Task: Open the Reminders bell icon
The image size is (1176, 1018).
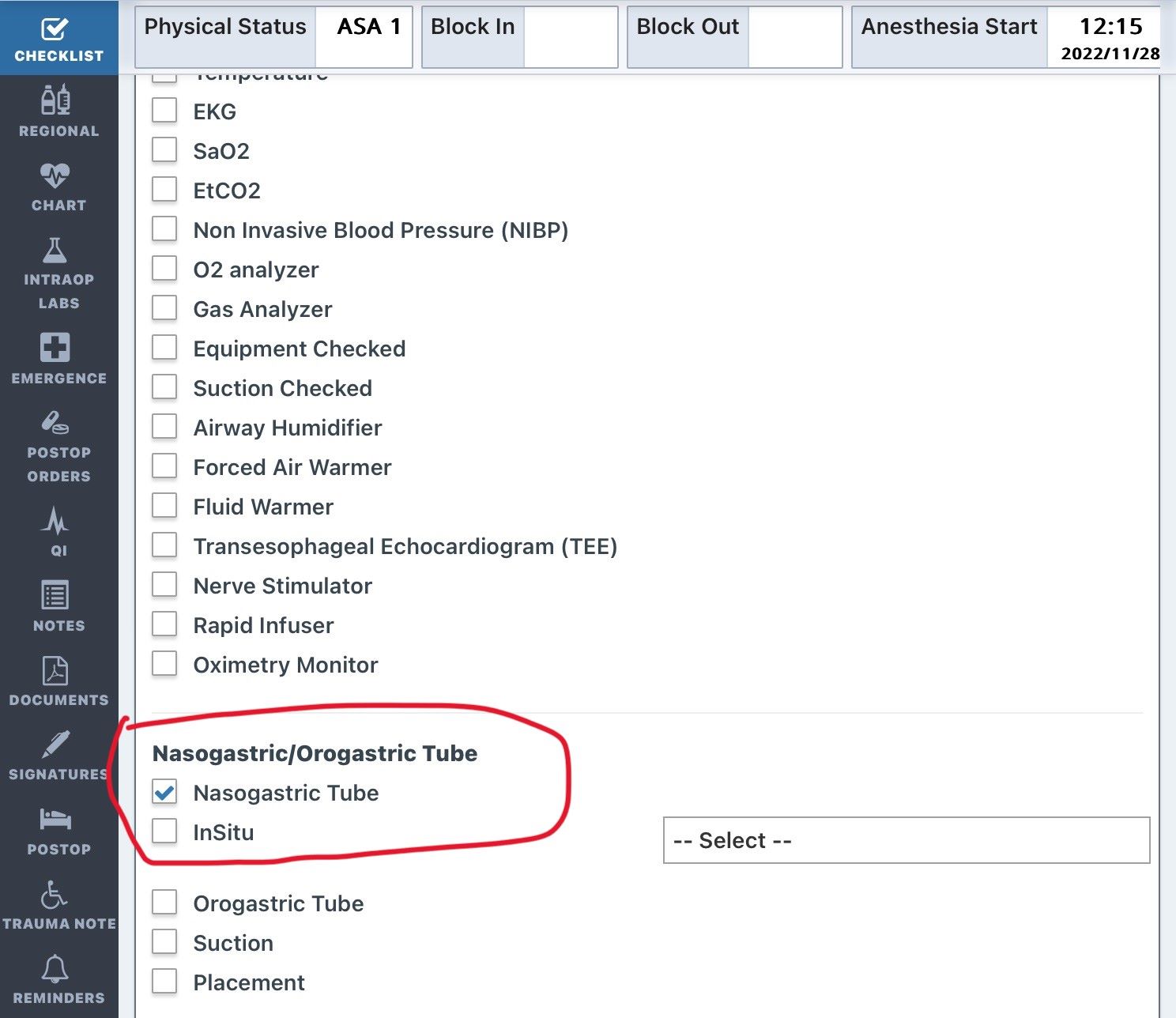Action: coord(55,969)
